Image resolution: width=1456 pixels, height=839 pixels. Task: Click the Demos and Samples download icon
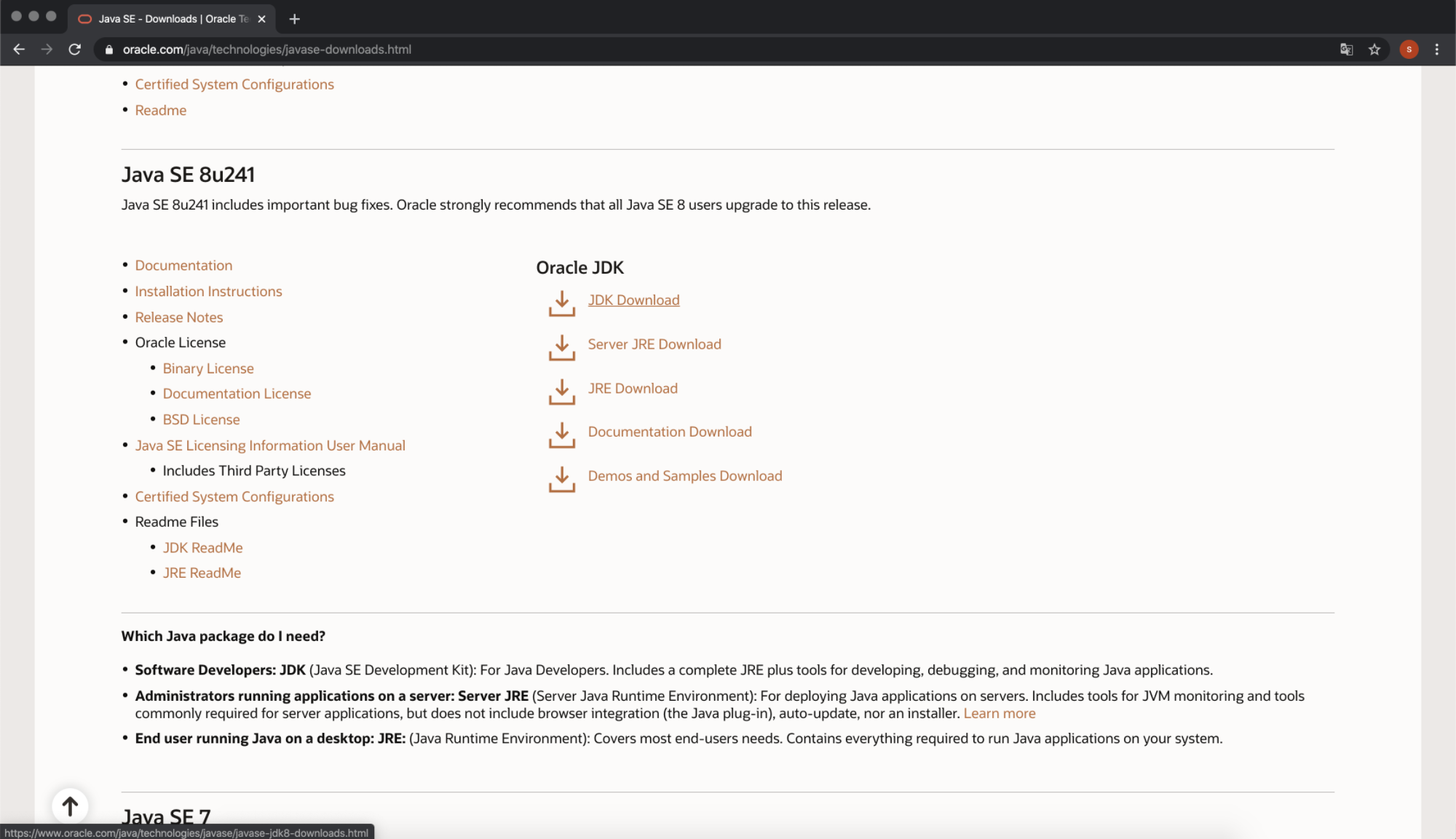561,478
